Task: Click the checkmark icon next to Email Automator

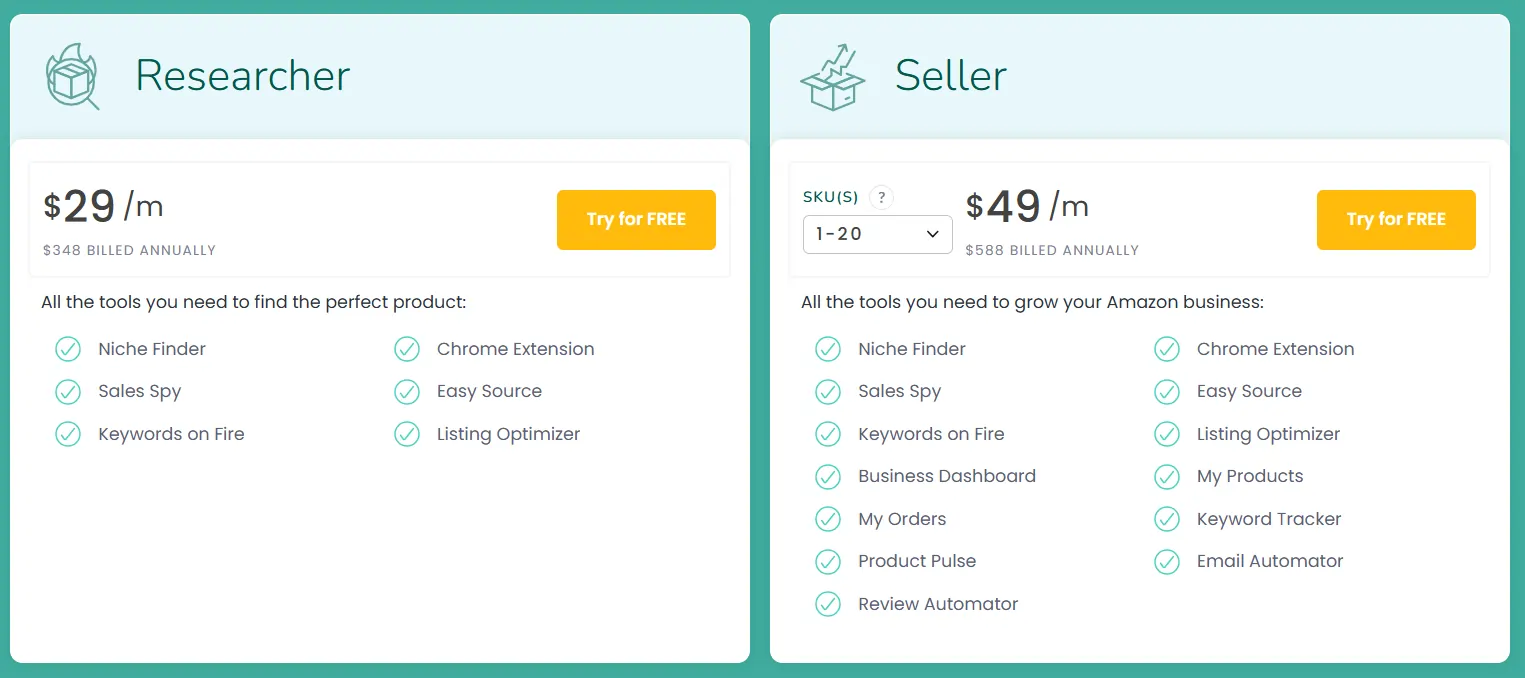Action: click(1167, 562)
